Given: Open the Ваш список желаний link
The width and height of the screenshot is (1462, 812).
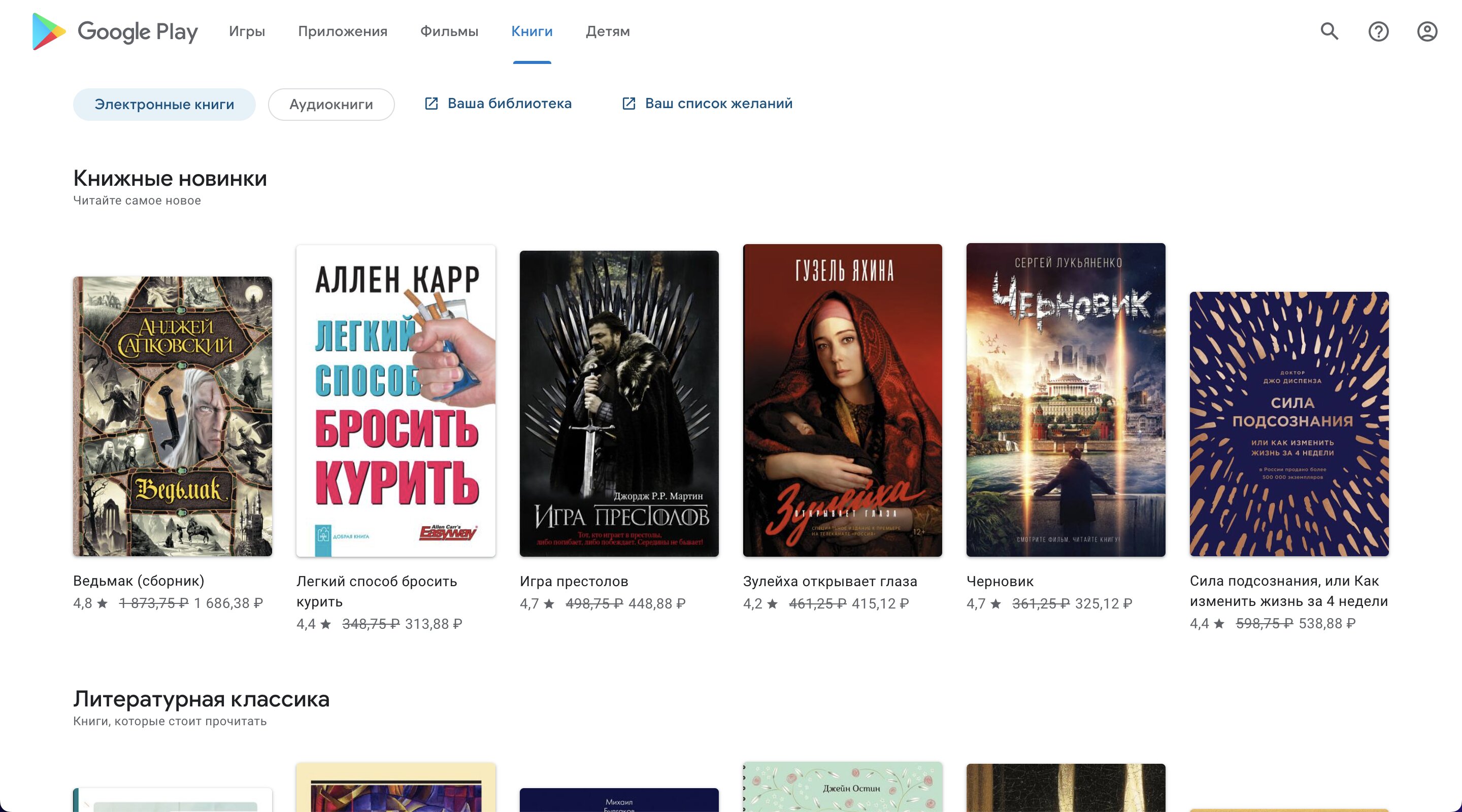Looking at the screenshot, I should tap(718, 103).
